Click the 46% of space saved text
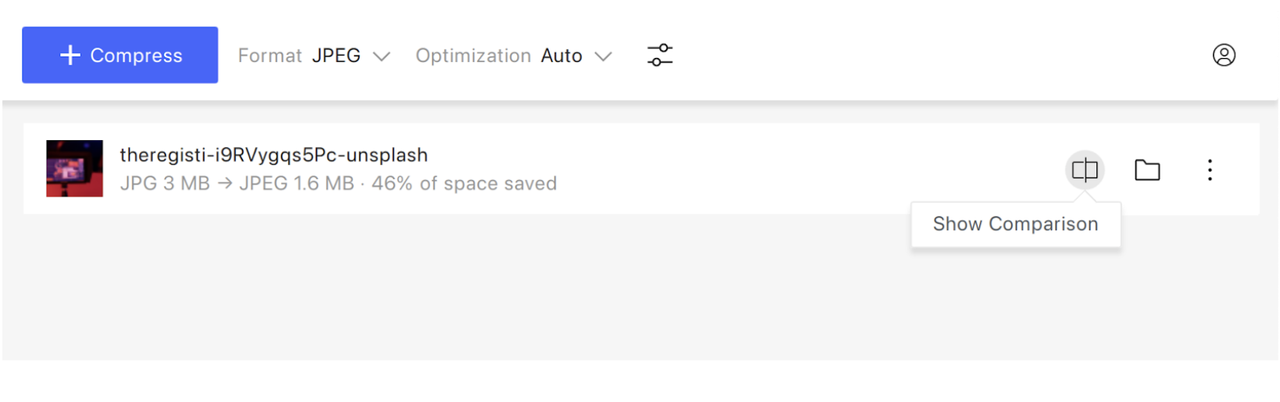The image size is (1280, 402). [x=464, y=184]
